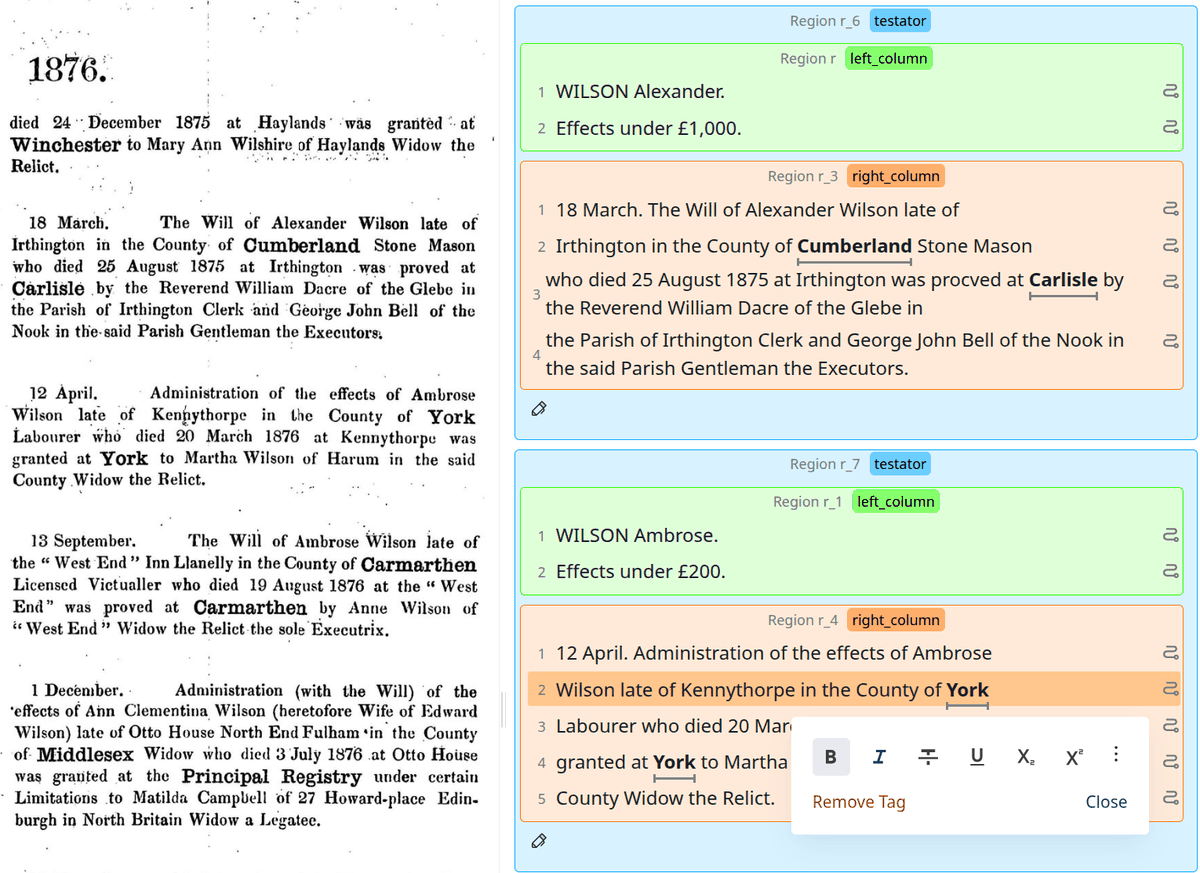
Task: Click the testator tag on Region r_6
Action: [x=900, y=21]
